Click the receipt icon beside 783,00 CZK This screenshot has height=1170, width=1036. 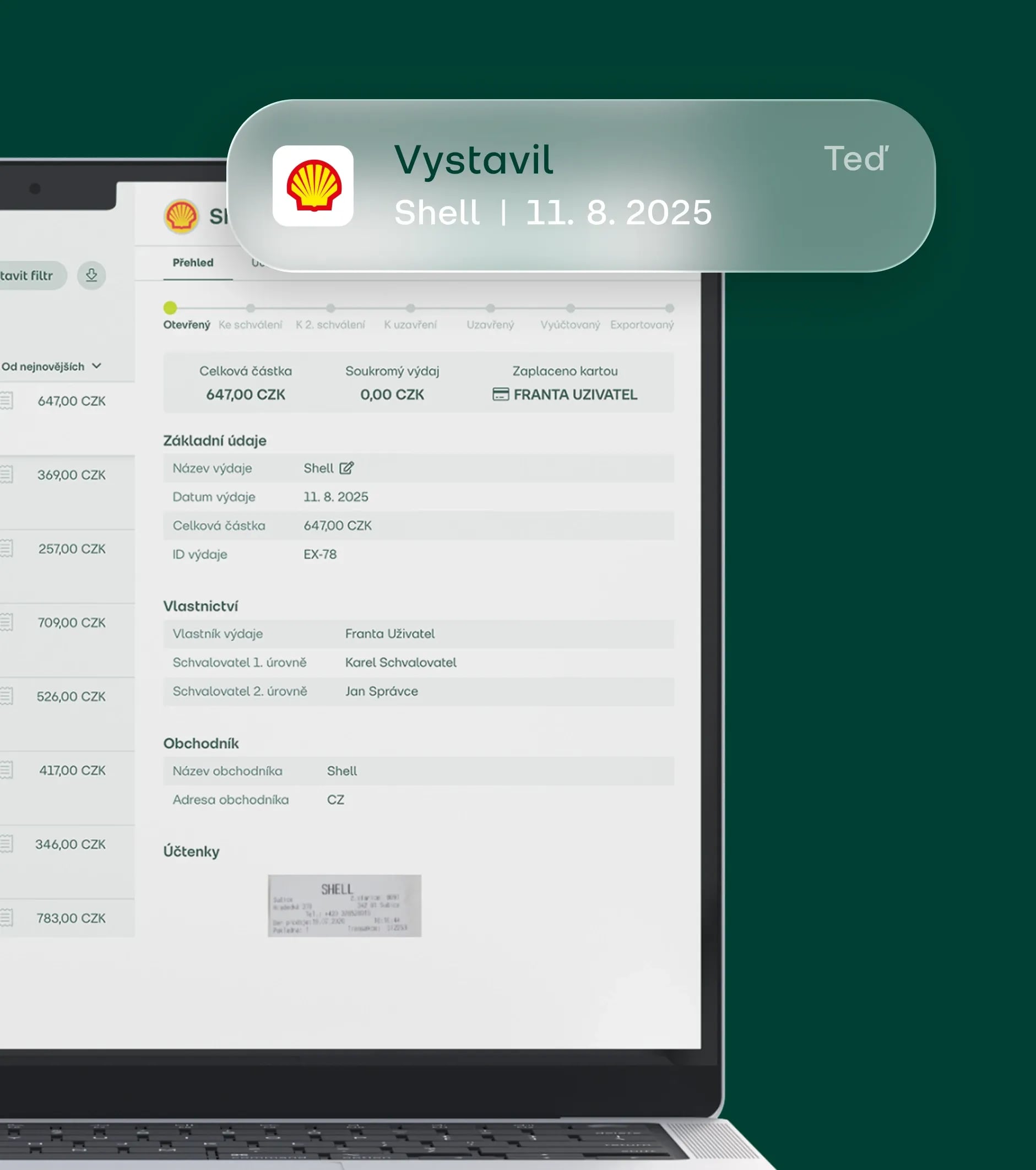(x=7, y=918)
